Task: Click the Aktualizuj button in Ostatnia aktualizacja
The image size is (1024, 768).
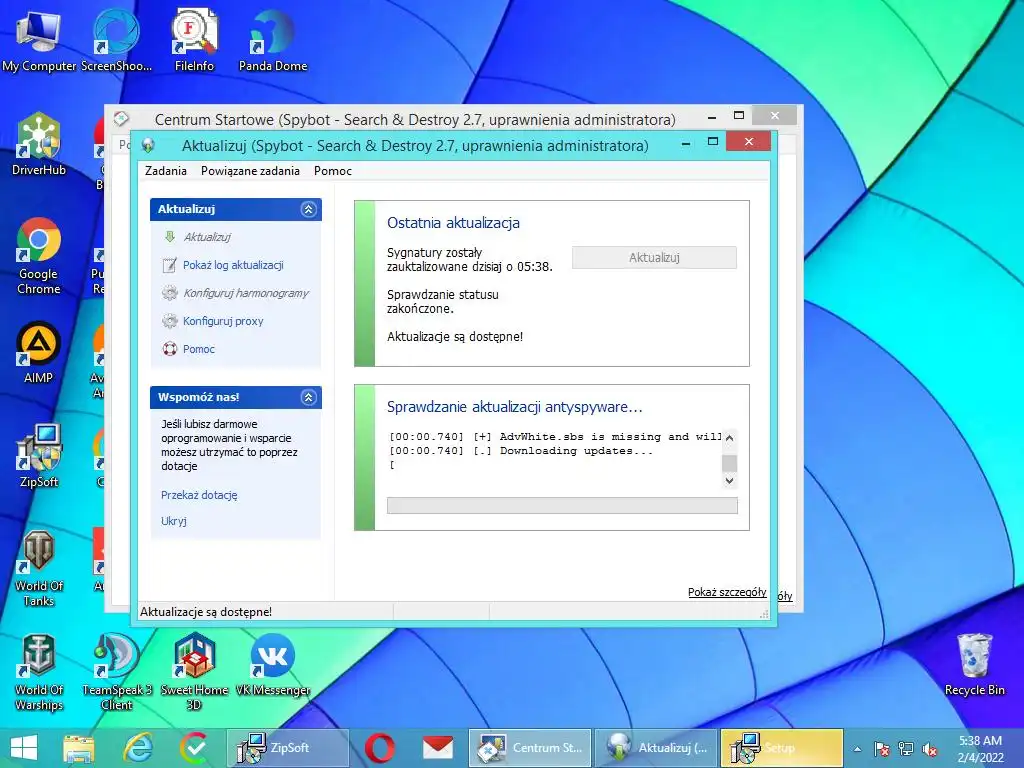Action: 654,257
